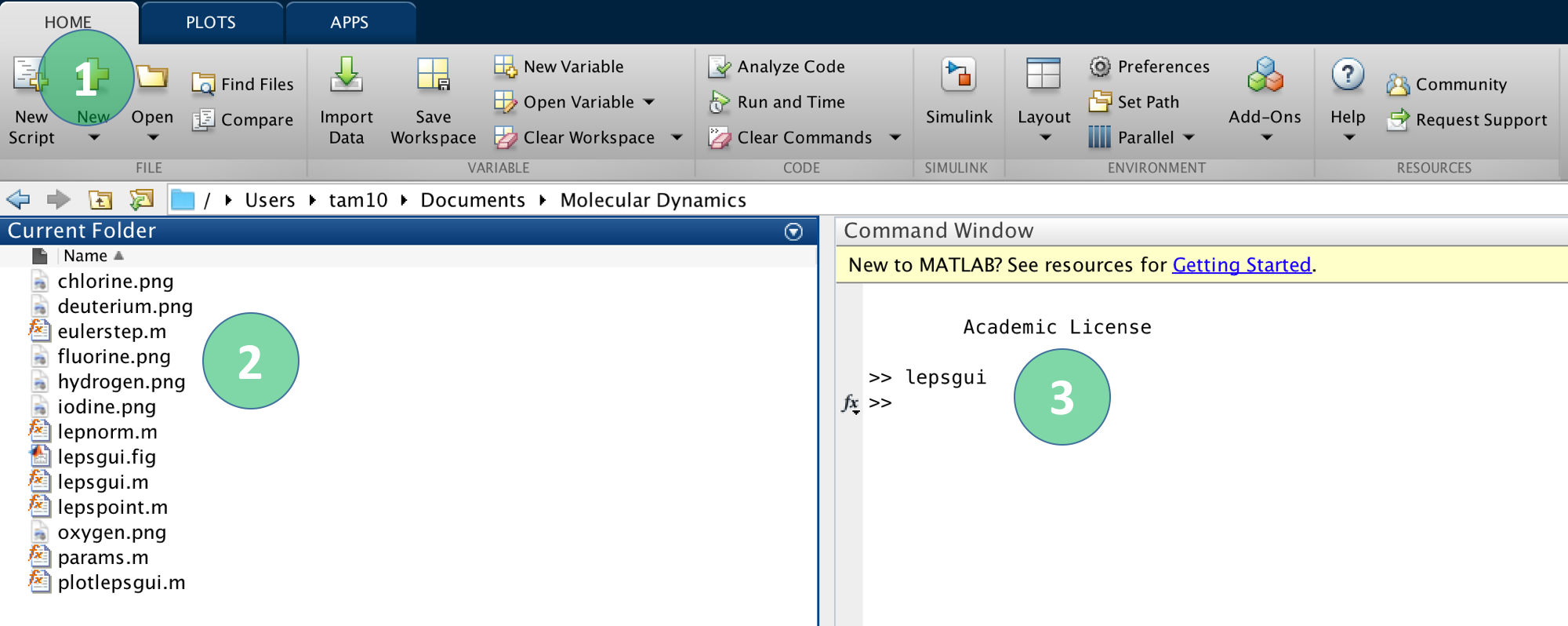Click the Request Support button
The image size is (1568, 626).
point(1467,120)
